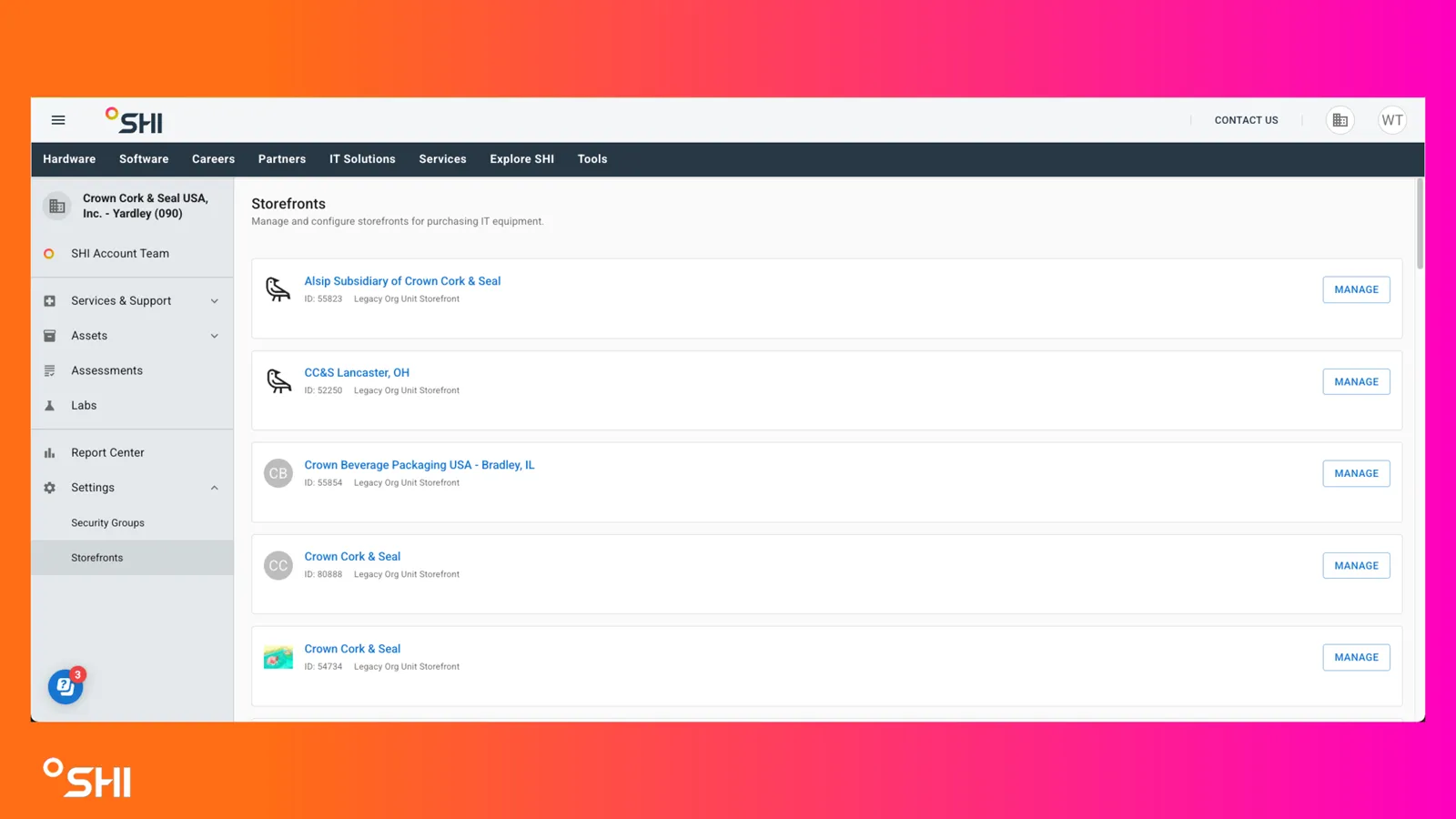The width and height of the screenshot is (1456, 819).
Task: Manage the CC&S Lancaster, OH storefront
Action: point(1356,381)
